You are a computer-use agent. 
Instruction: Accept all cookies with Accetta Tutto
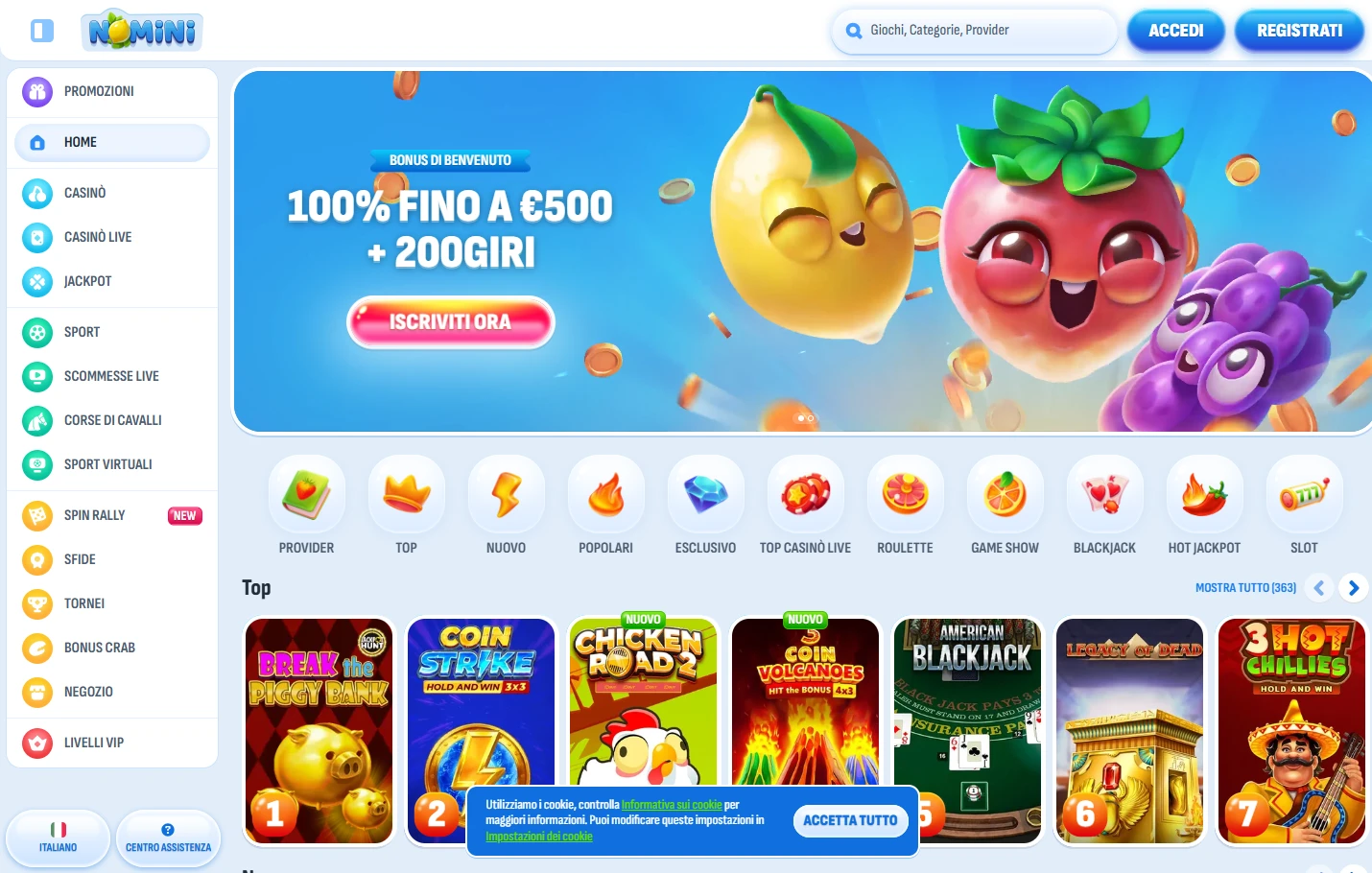click(x=850, y=820)
